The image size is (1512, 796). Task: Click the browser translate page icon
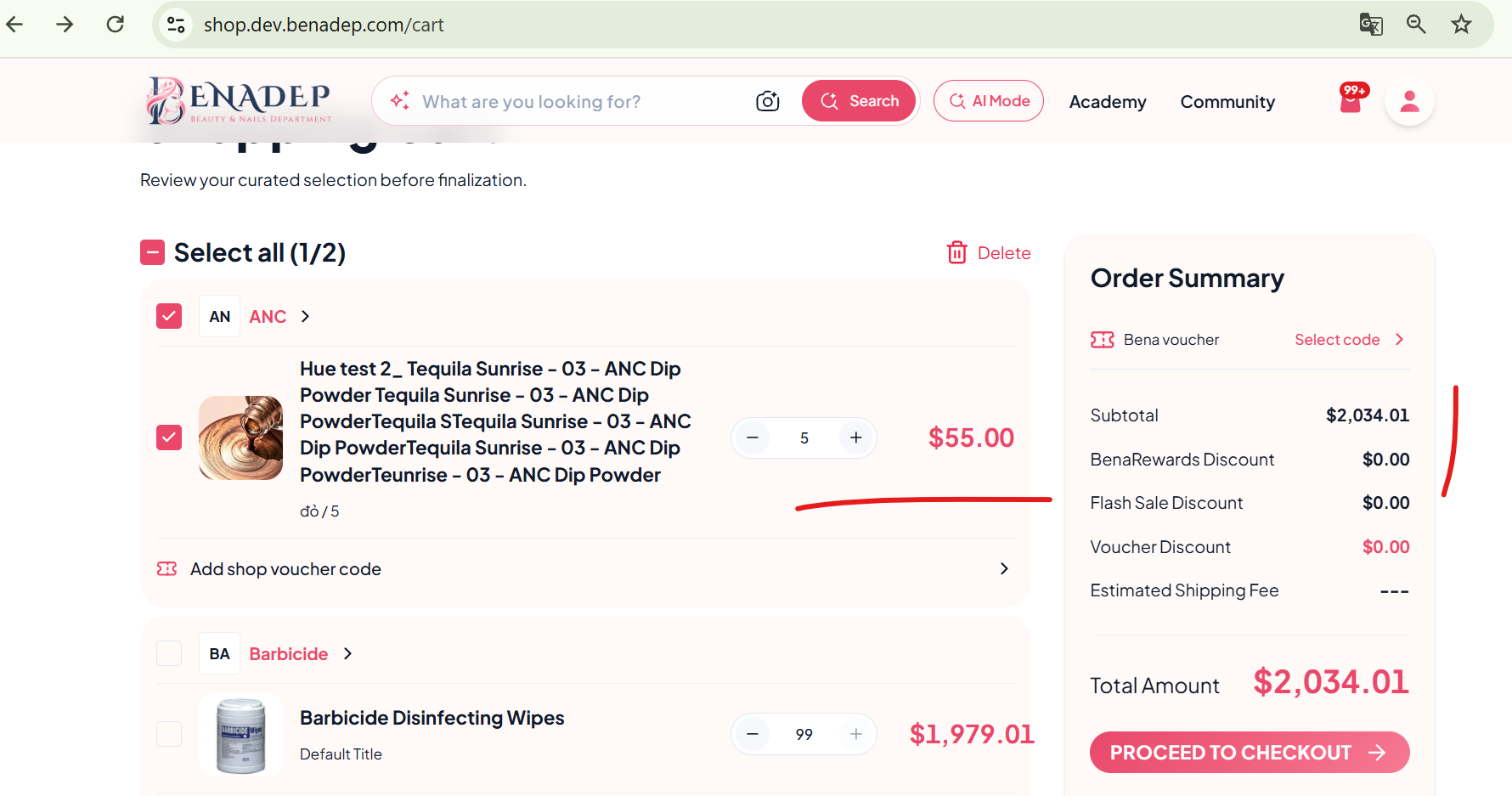pos(1371,24)
